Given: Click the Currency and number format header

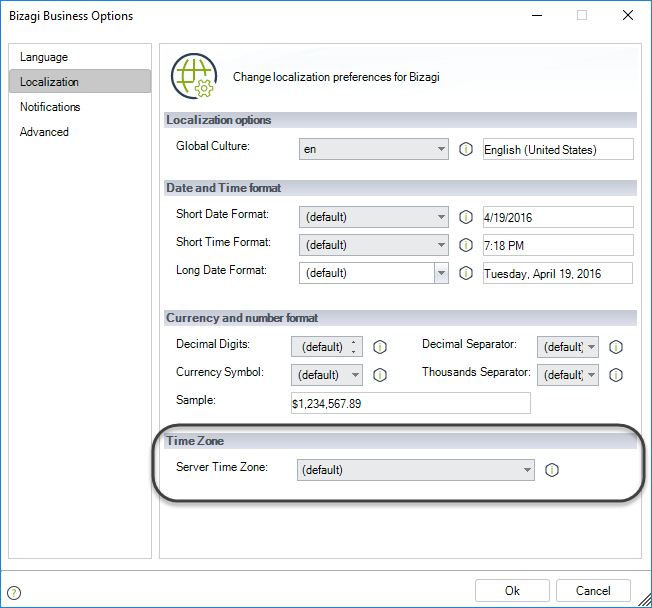Looking at the screenshot, I should (400, 318).
